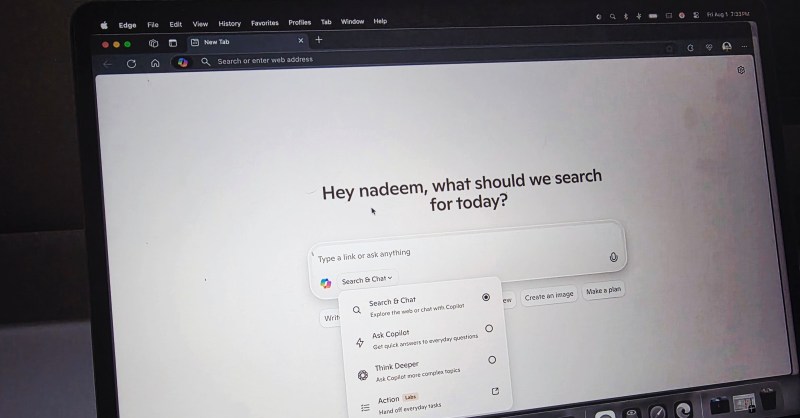The width and height of the screenshot is (800, 418).
Task: Click the partially hidden Write suggestion chip
Action: coord(331,318)
